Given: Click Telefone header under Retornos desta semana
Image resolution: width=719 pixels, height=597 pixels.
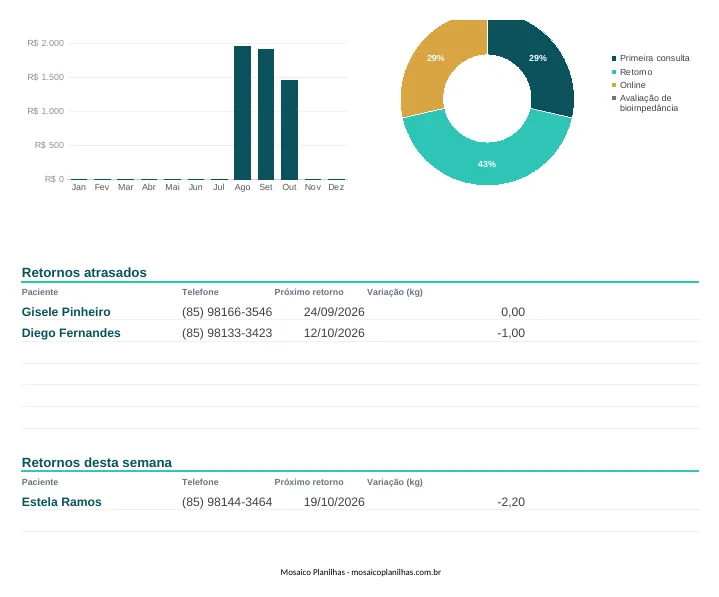Looking at the screenshot, I should (200, 482).
